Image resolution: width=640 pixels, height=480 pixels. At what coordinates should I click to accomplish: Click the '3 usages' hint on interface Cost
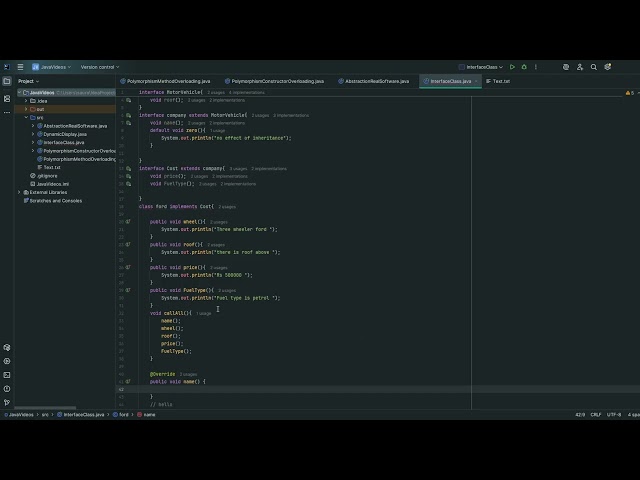[x=238, y=169]
